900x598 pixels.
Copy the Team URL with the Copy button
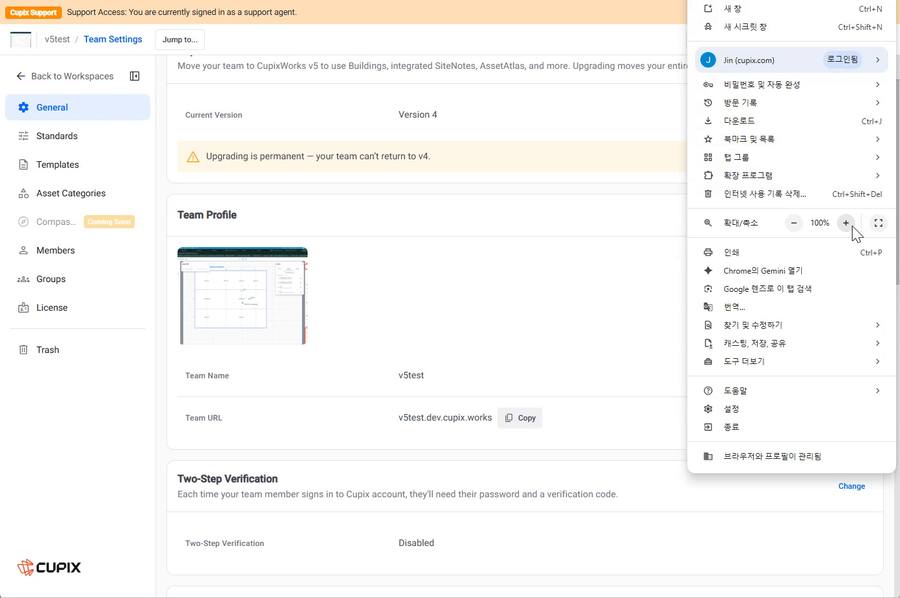coord(520,418)
